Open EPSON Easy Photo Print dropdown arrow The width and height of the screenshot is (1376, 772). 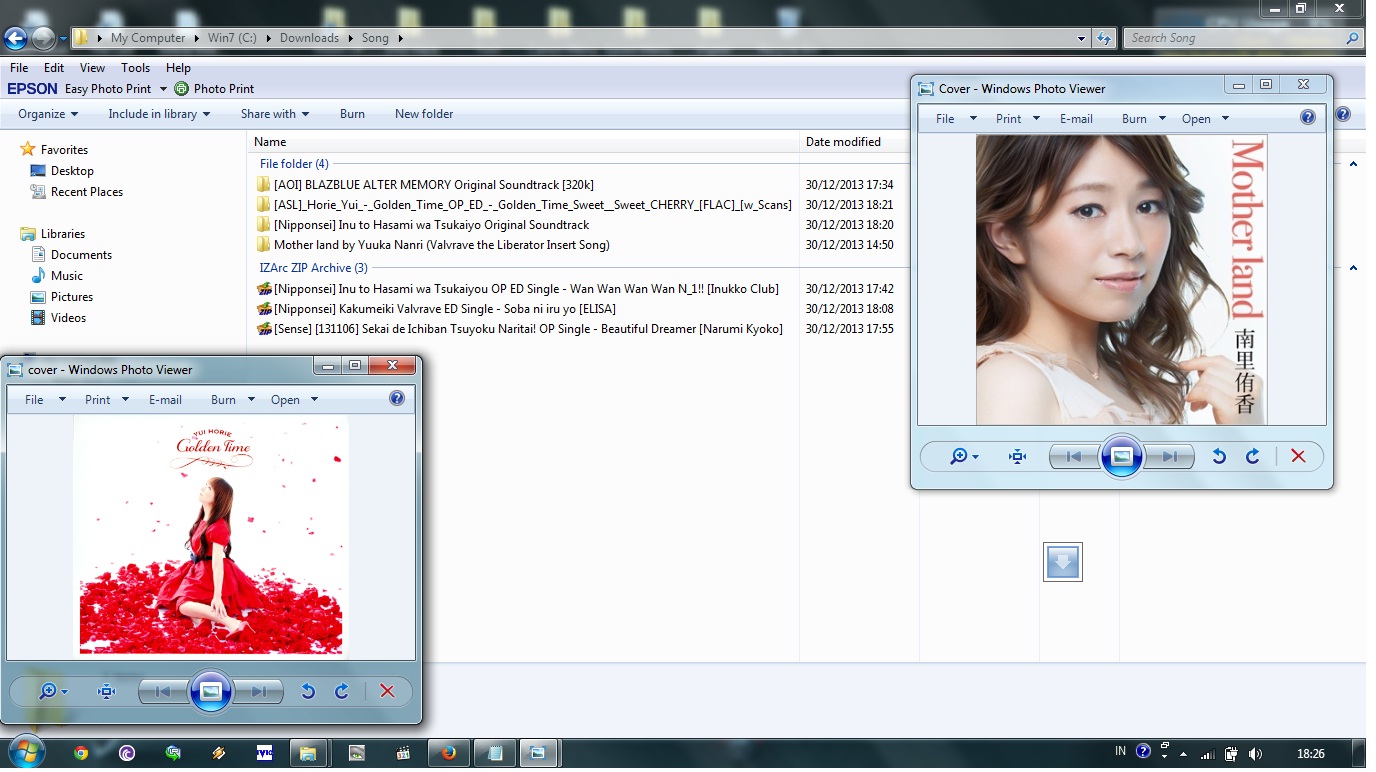tap(163, 89)
